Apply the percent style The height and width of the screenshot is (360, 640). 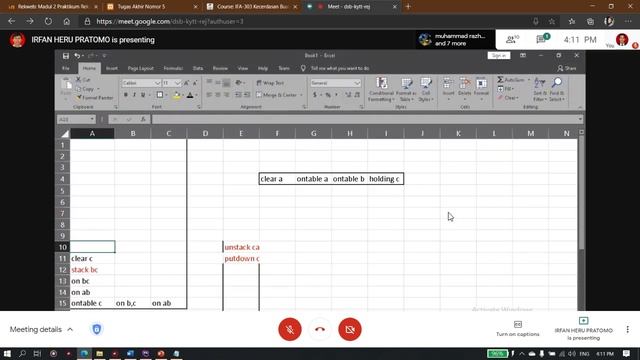pos(328,95)
